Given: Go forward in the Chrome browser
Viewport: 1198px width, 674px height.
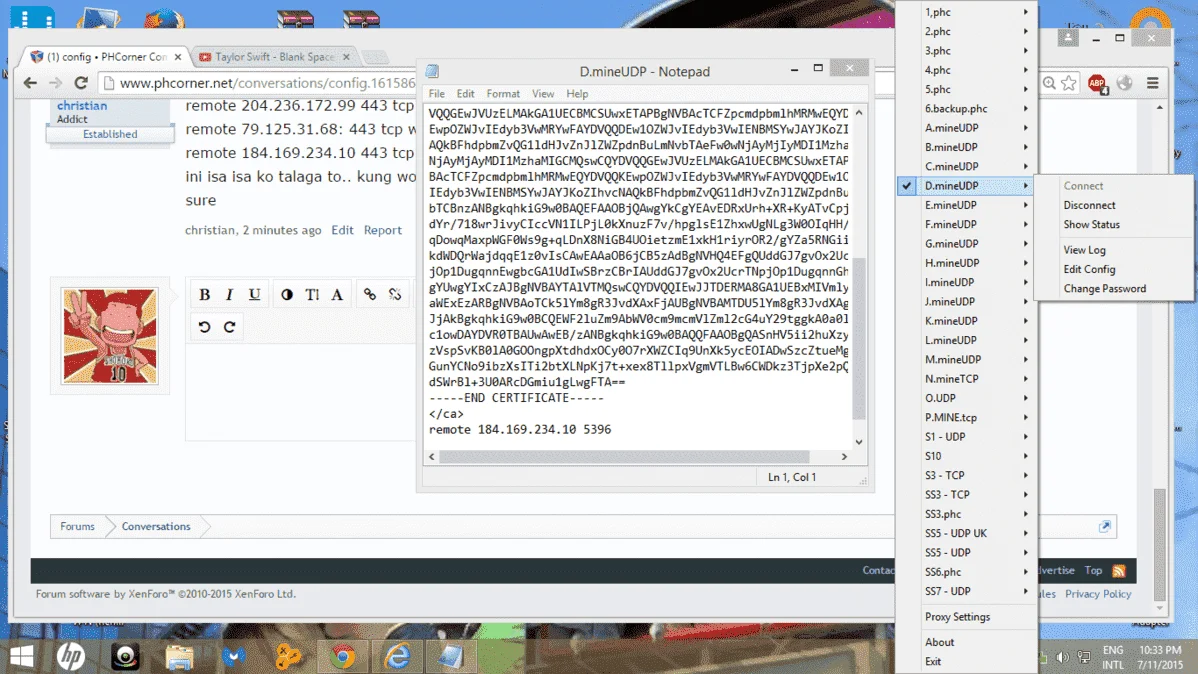Looking at the screenshot, I should 55,83.
